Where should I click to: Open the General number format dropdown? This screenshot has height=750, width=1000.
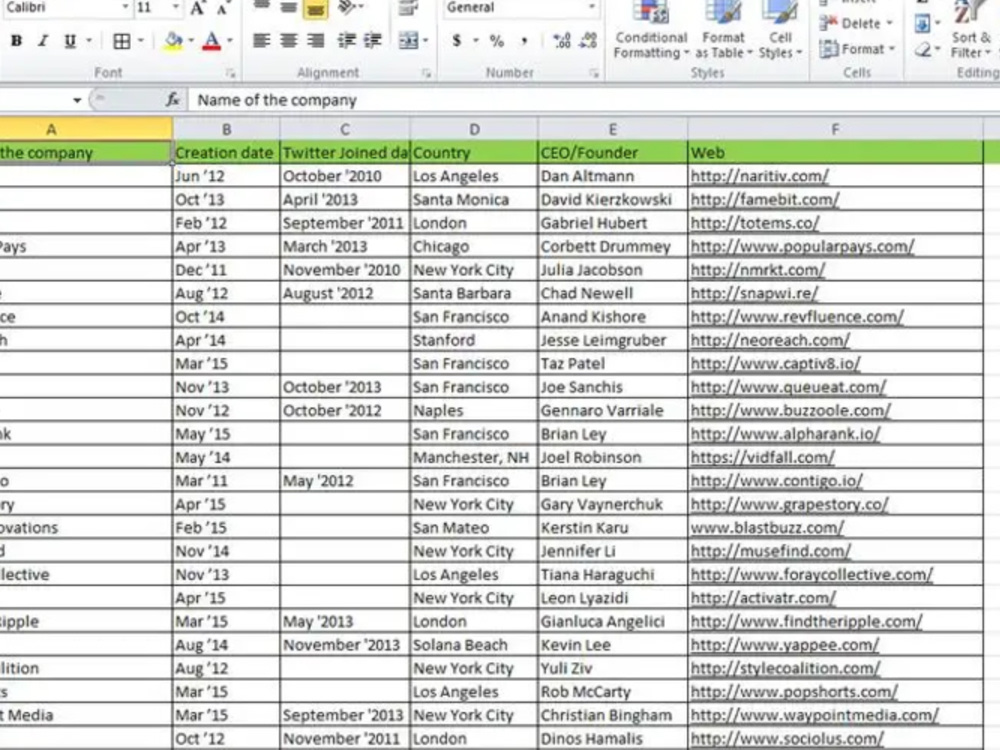[x=592, y=7]
